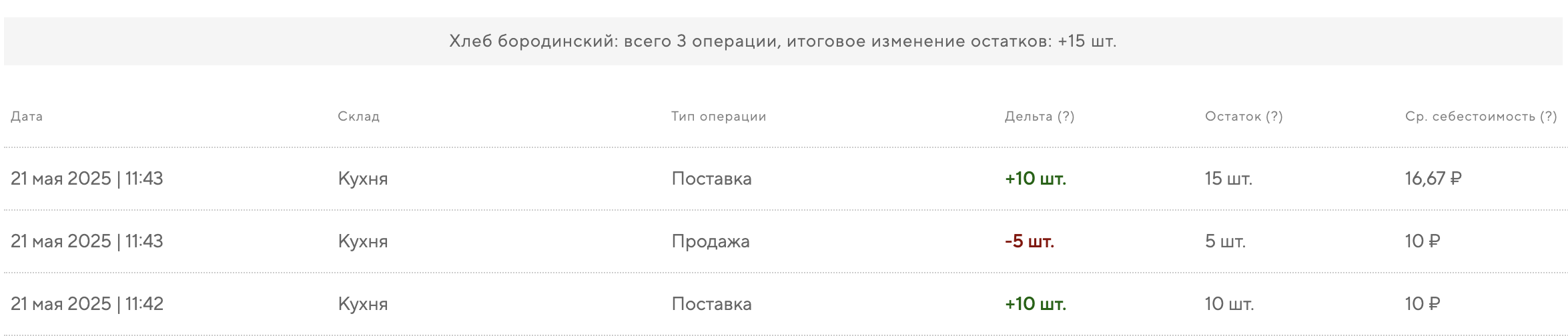Select the 10 ₽ cost in Продажа row

pos(1422,241)
